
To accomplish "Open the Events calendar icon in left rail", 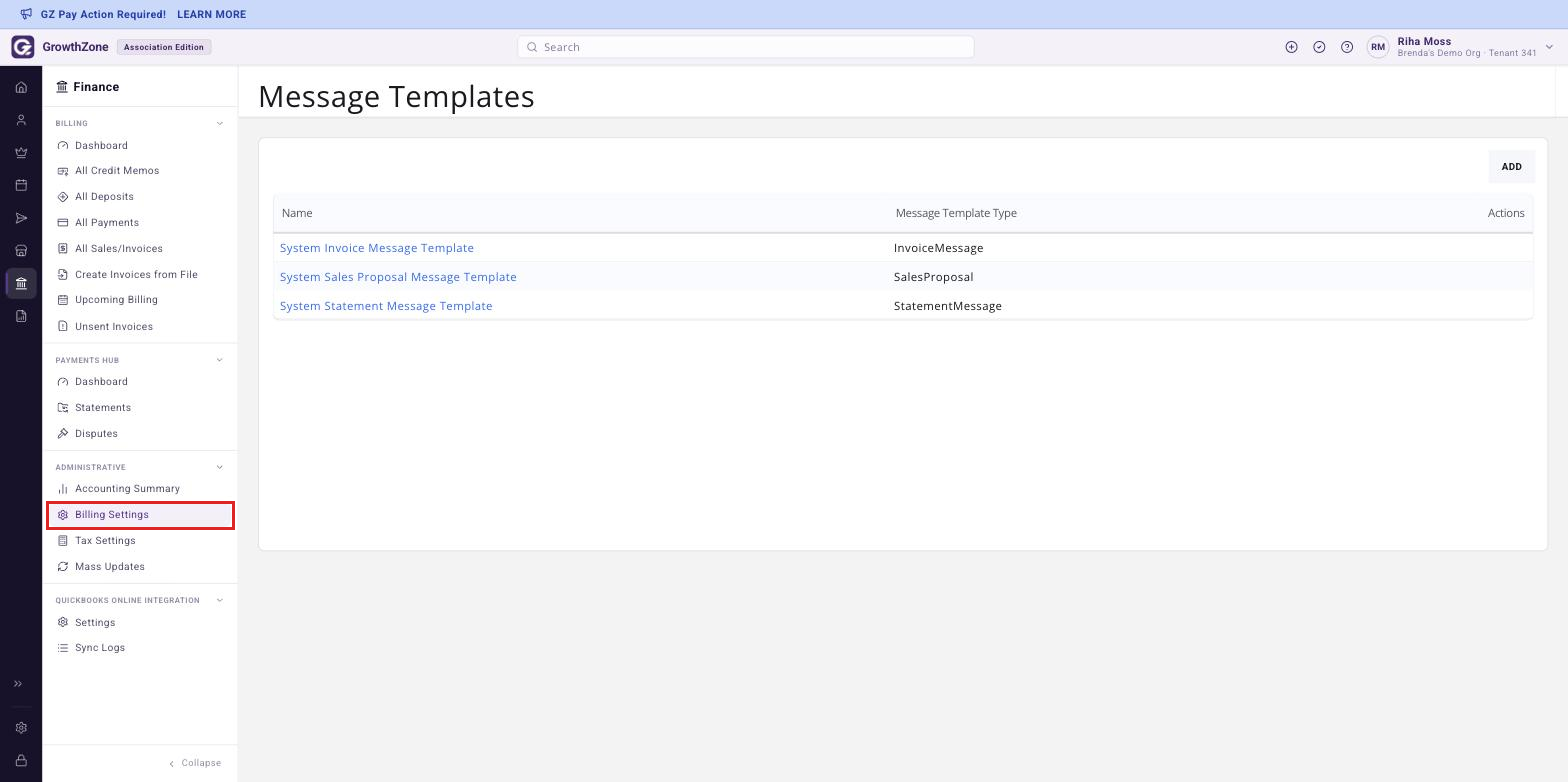I will pyautogui.click(x=21, y=185).
